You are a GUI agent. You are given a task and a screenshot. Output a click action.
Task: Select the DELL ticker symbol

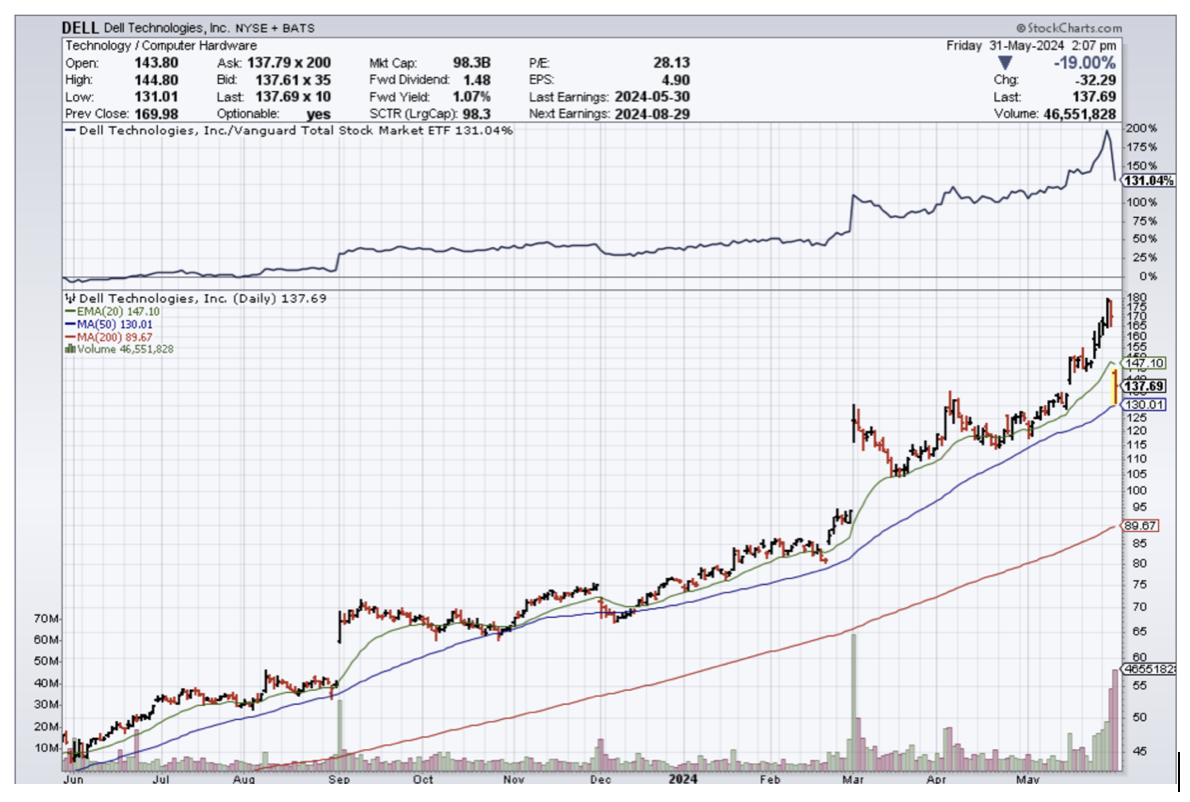81,29
